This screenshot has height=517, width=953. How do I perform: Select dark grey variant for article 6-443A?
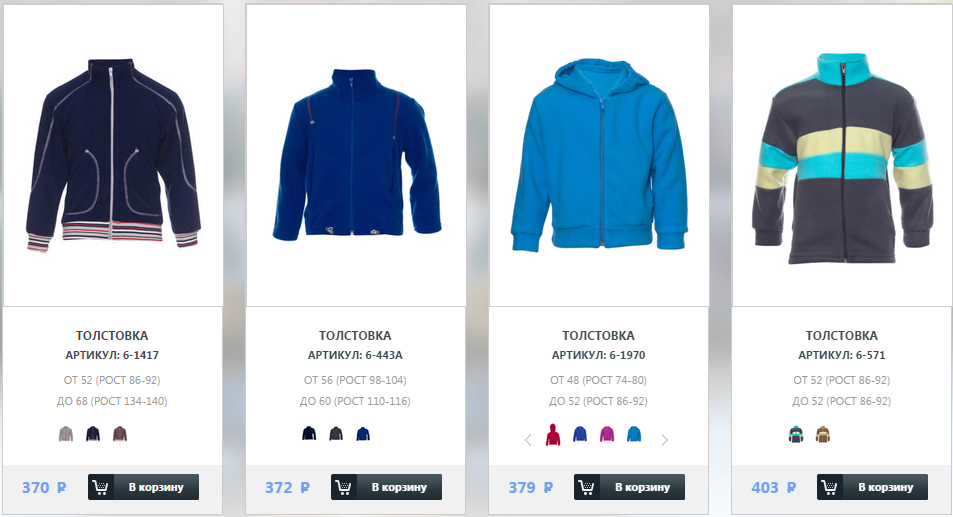(x=336, y=434)
